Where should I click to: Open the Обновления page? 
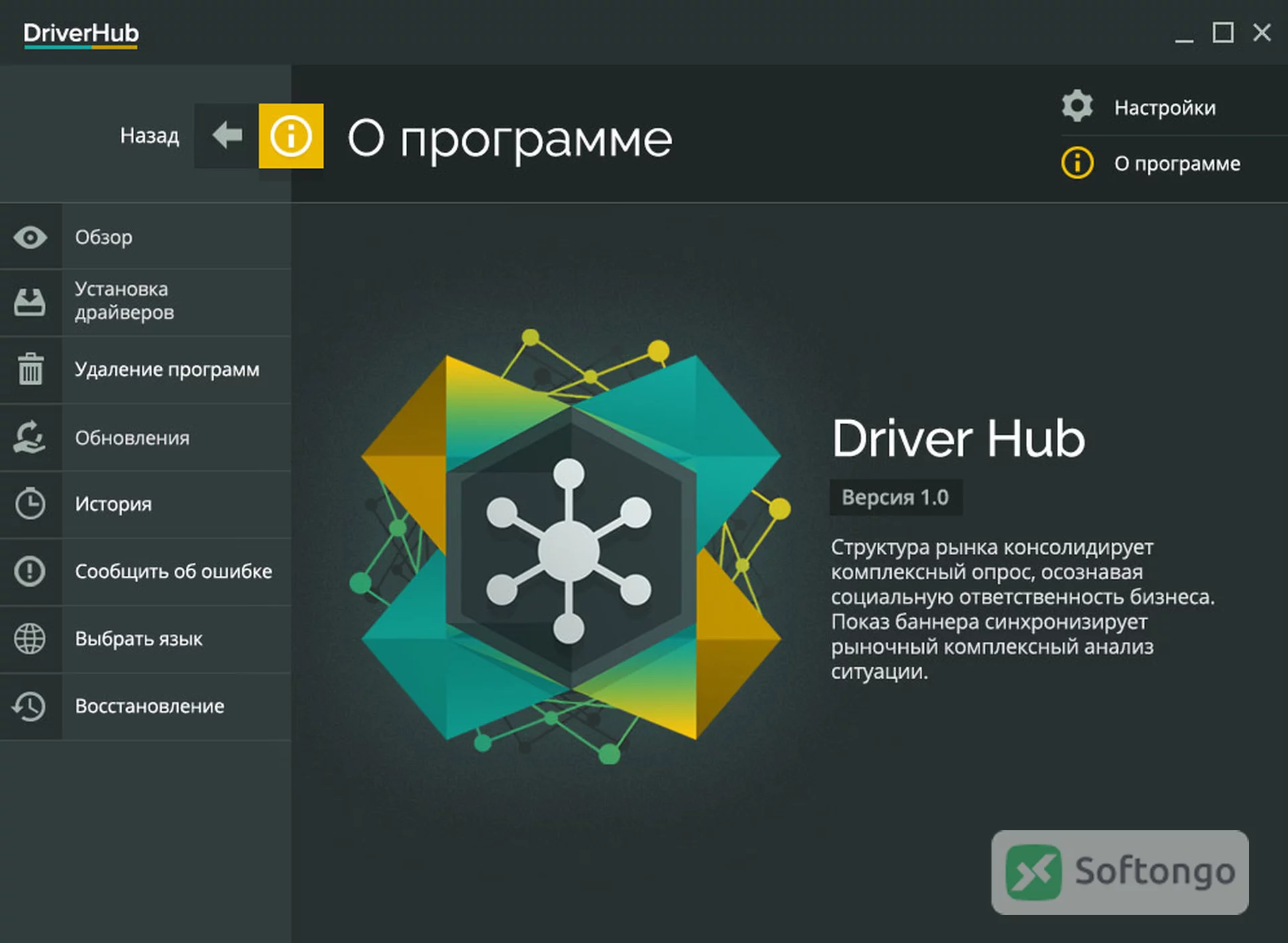(x=146, y=438)
